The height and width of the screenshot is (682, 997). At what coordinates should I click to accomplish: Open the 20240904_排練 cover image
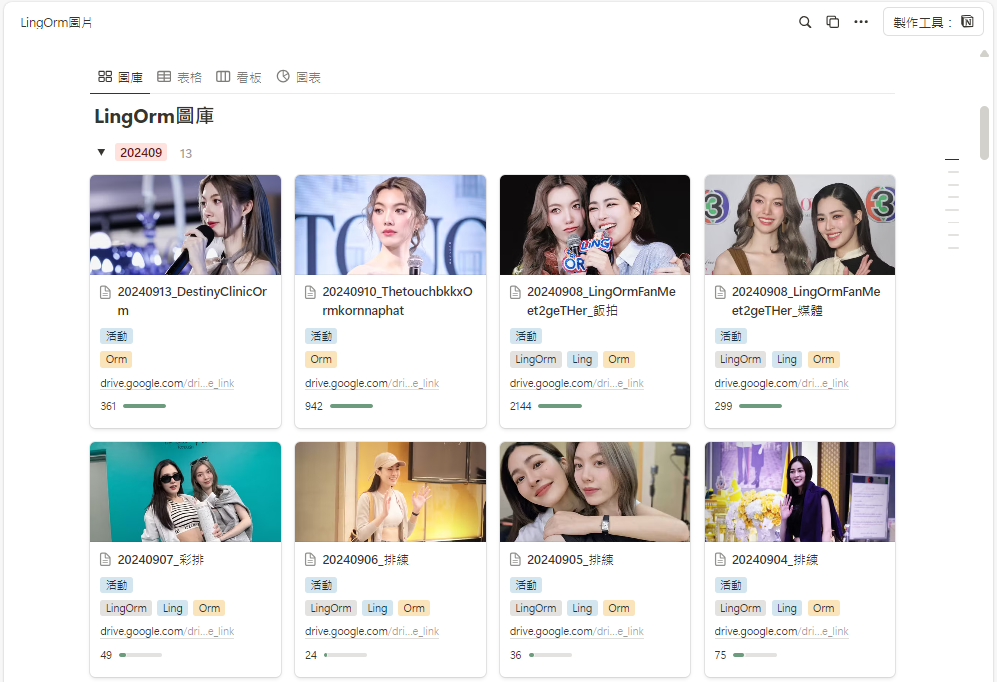pyautogui.click(x=800, y=492)
